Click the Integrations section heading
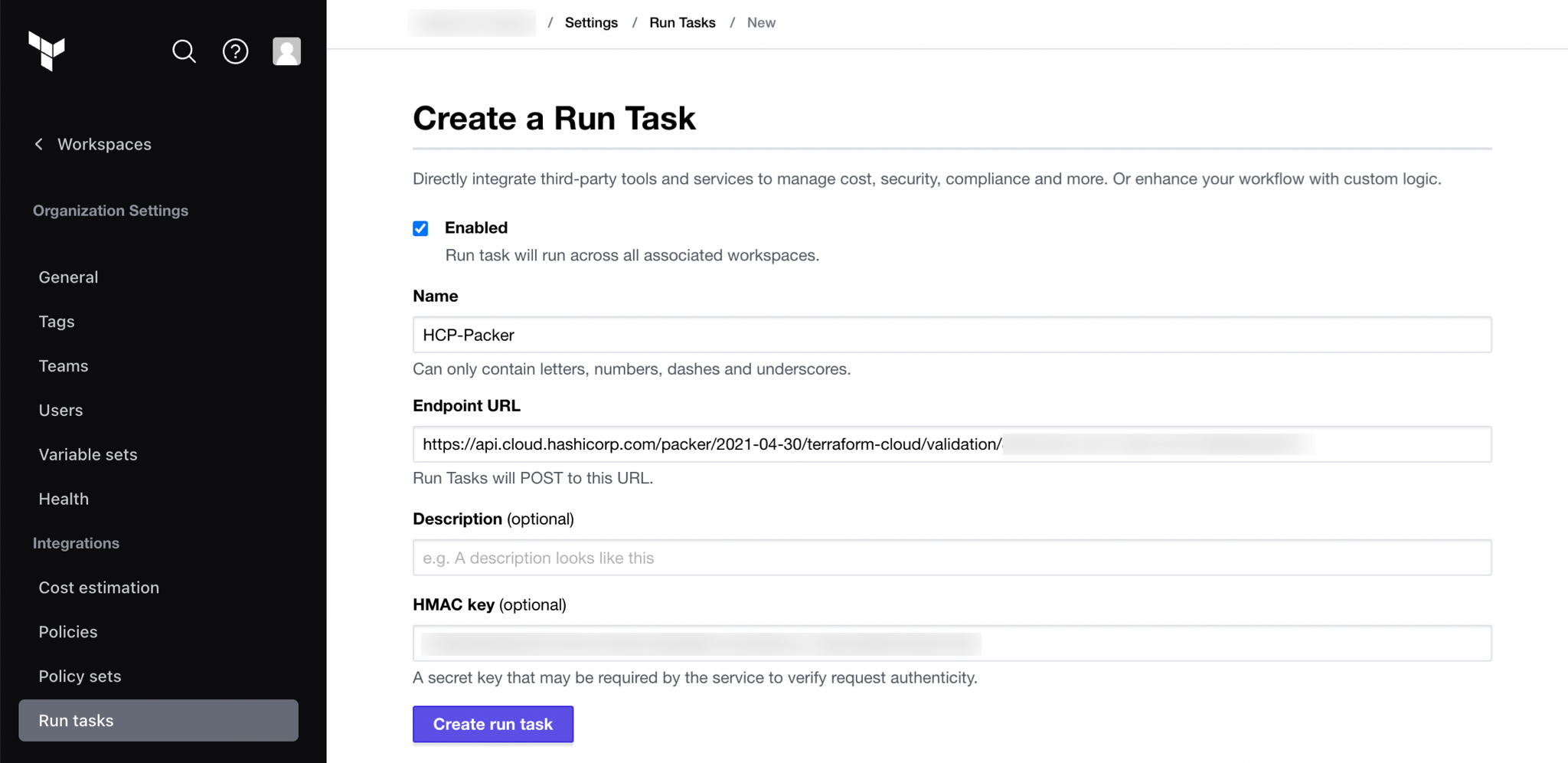The width and height of the screenshot is (1568, 763). point(76,543)
